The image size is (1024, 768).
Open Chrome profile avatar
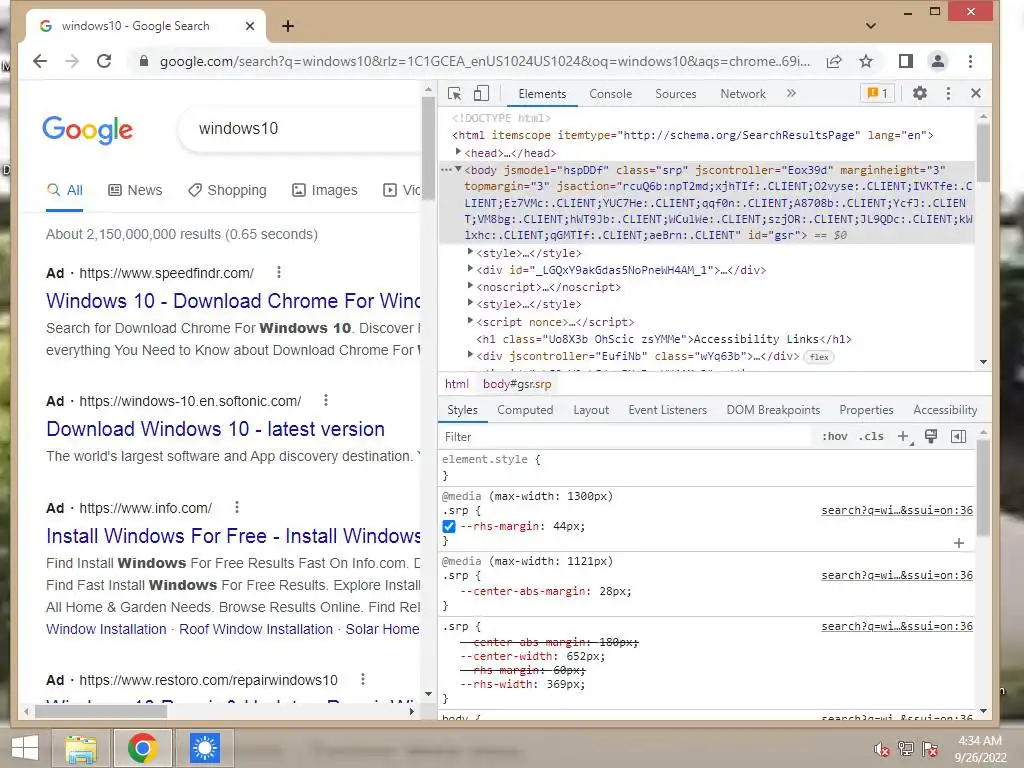pyautogui.click(x=938, y=61)
